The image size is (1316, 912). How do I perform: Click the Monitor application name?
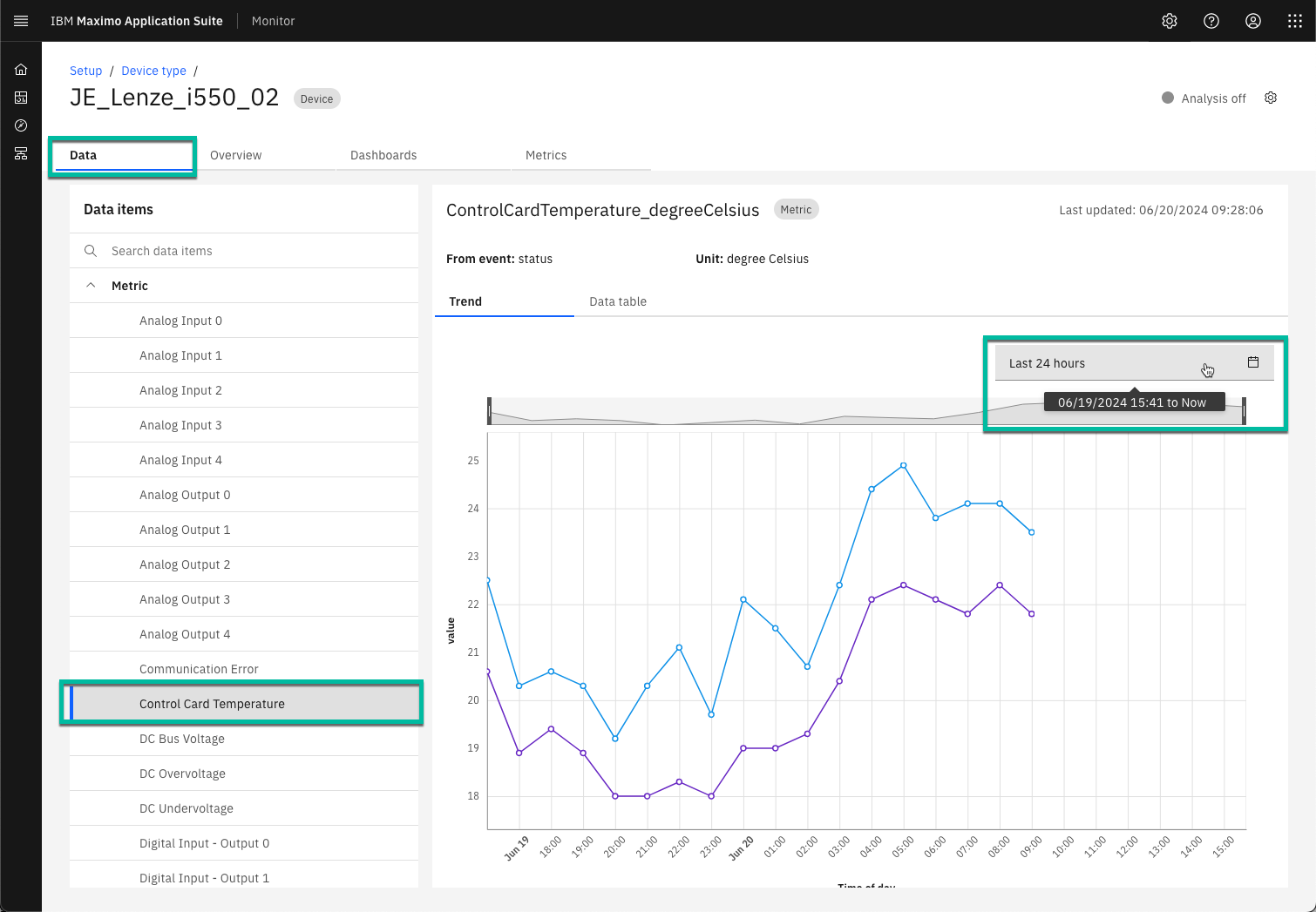(273, 21)
